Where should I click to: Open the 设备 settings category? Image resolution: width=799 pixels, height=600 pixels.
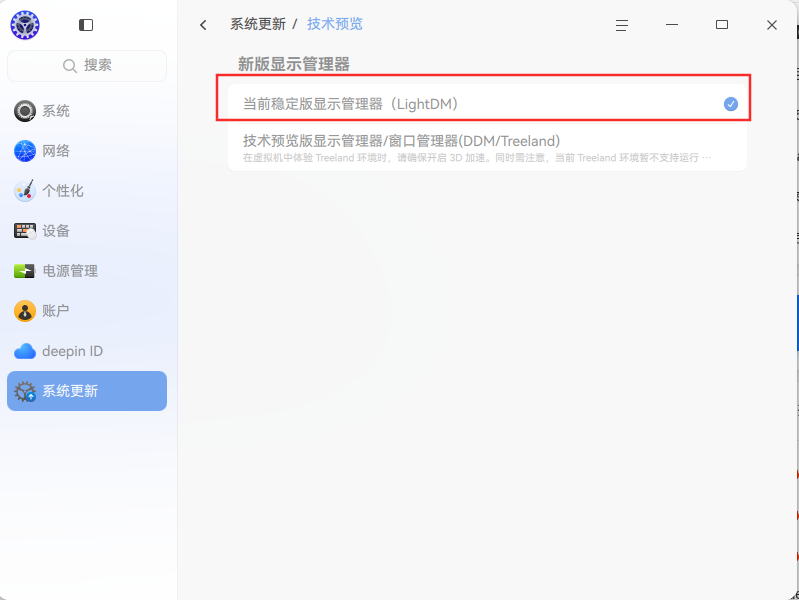87,231
